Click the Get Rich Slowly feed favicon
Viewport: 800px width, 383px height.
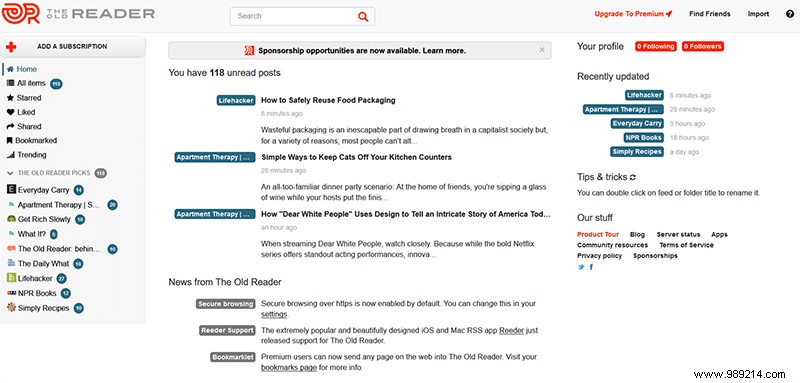point(11,219)
